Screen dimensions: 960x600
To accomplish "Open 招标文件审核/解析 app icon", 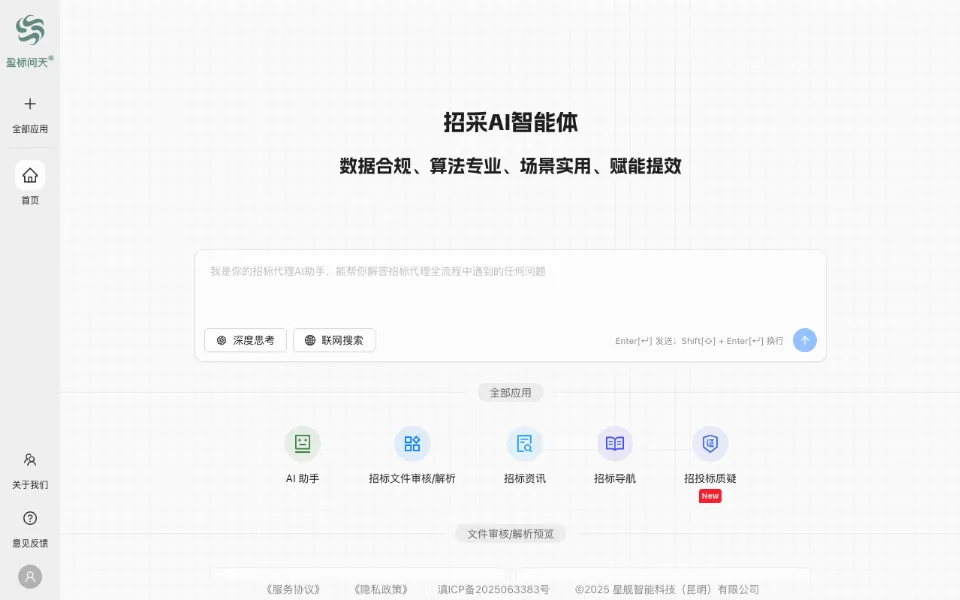I will (412, 443).
